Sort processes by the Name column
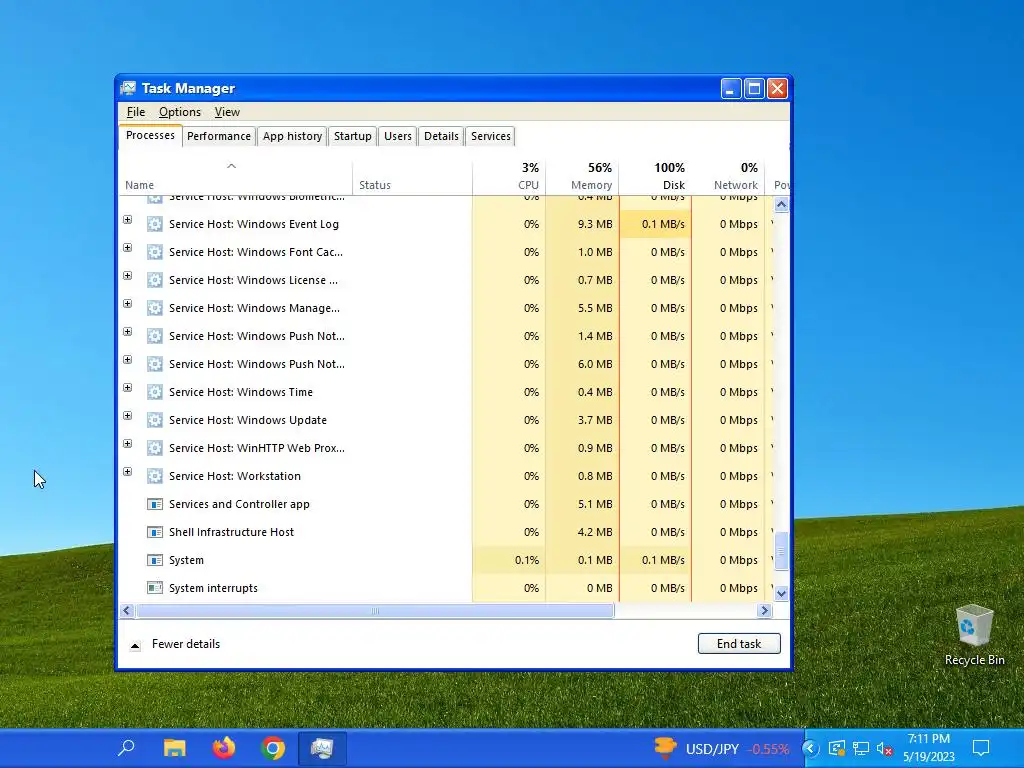The image size is (1024, 768). tap(236, 176)
